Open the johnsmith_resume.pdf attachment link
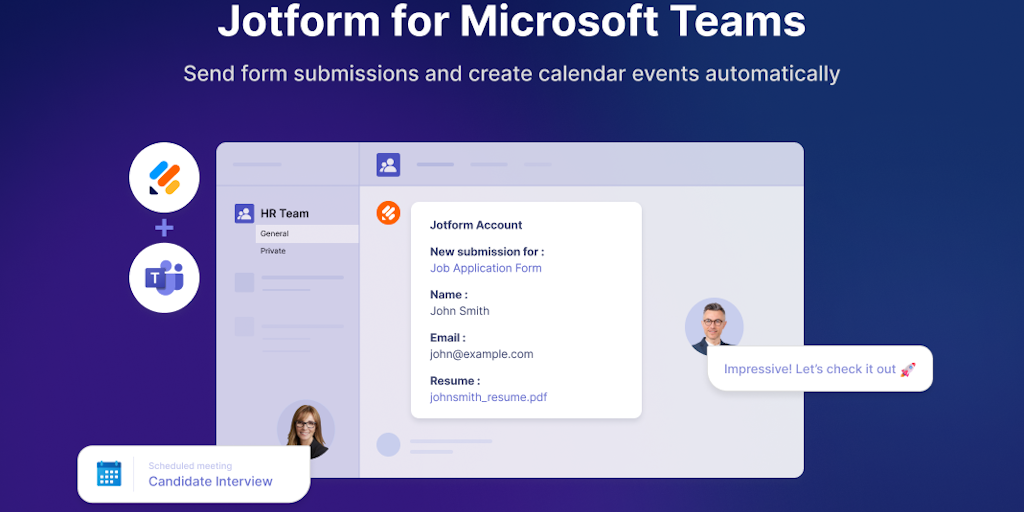This screenshot has height=512, width=1024. click(488, 397)
